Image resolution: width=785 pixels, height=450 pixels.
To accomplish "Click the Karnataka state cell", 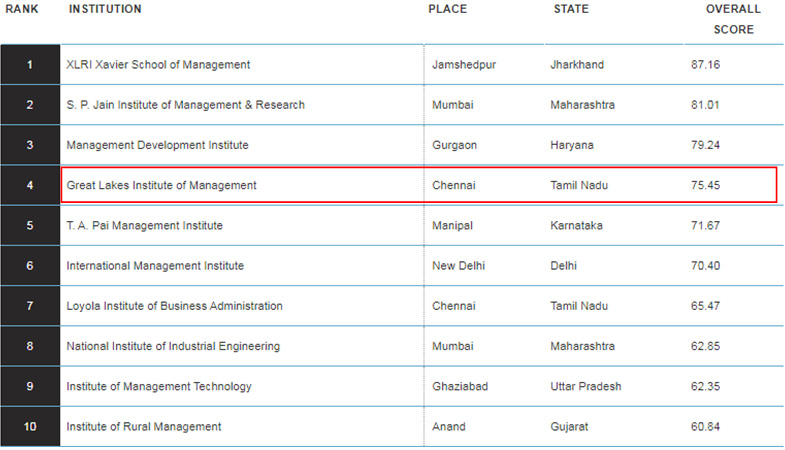I will [576, 226].
